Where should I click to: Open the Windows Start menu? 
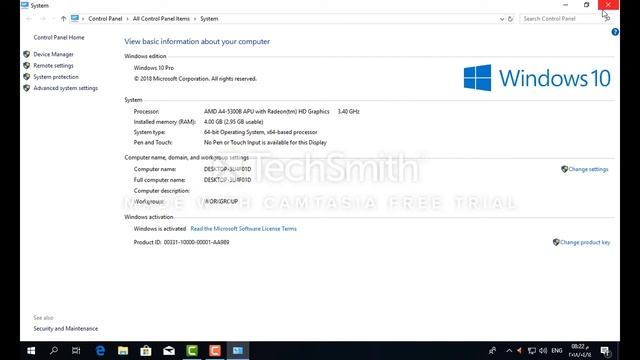(x=31, y=351)
